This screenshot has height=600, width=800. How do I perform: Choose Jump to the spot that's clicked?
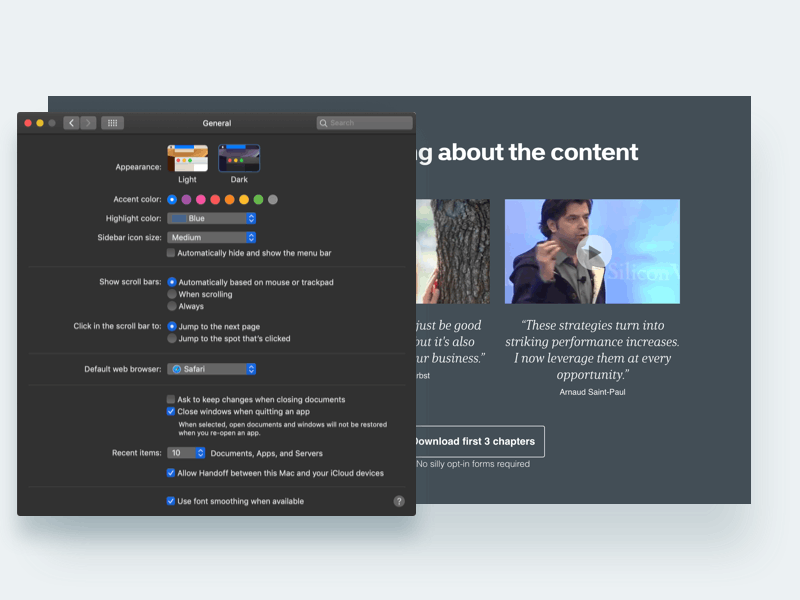[171, 336]
